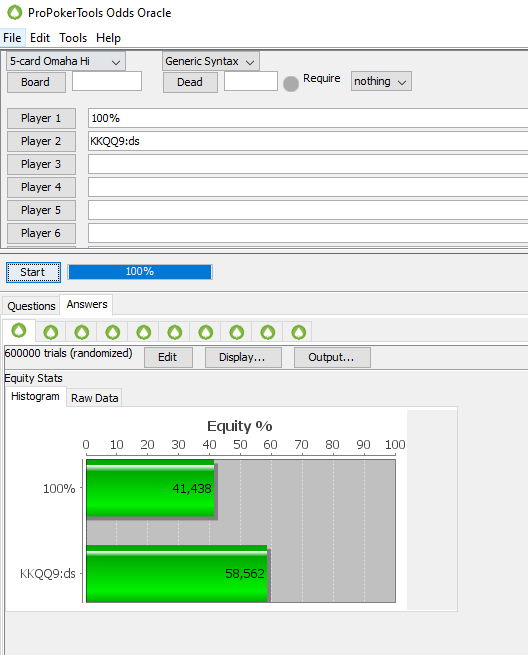The width and height of the screenshot is (528, 655).
Task: Click the gray Require status indicator circle
Action: tap(291, 84)
